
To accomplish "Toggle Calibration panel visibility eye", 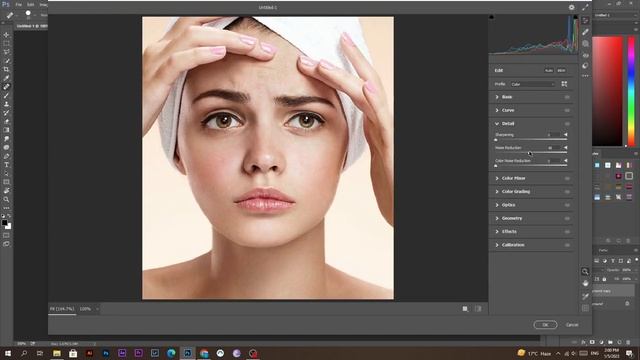I will pos(567,245).
